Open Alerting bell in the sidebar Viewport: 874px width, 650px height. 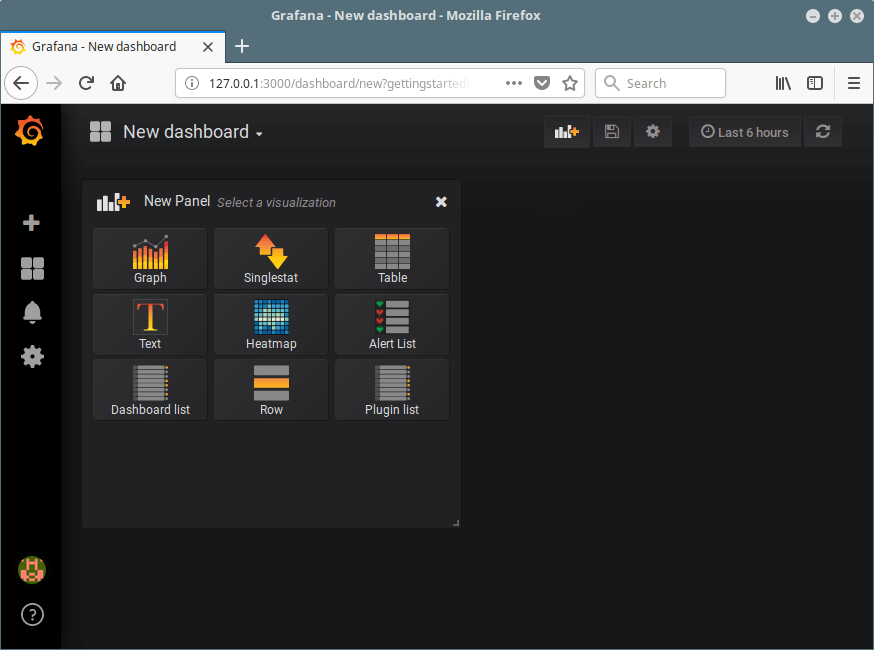32,312
